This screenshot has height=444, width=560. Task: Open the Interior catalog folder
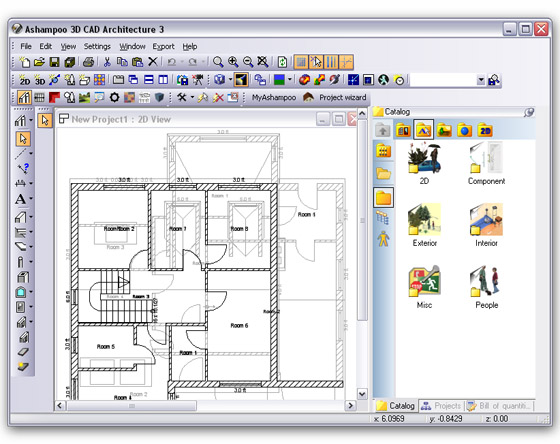tap(486, 224)
